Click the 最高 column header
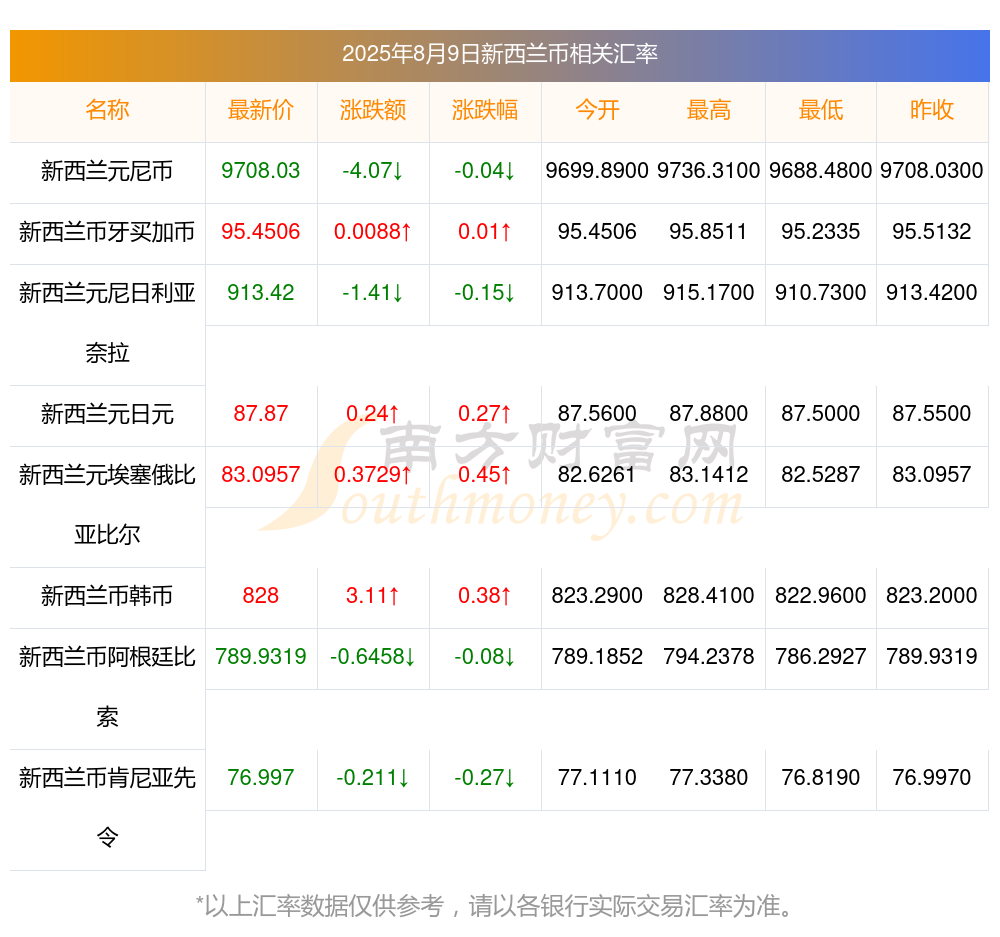The width and height of the screenshot is (1000, 937). click(x=709, y=110)
